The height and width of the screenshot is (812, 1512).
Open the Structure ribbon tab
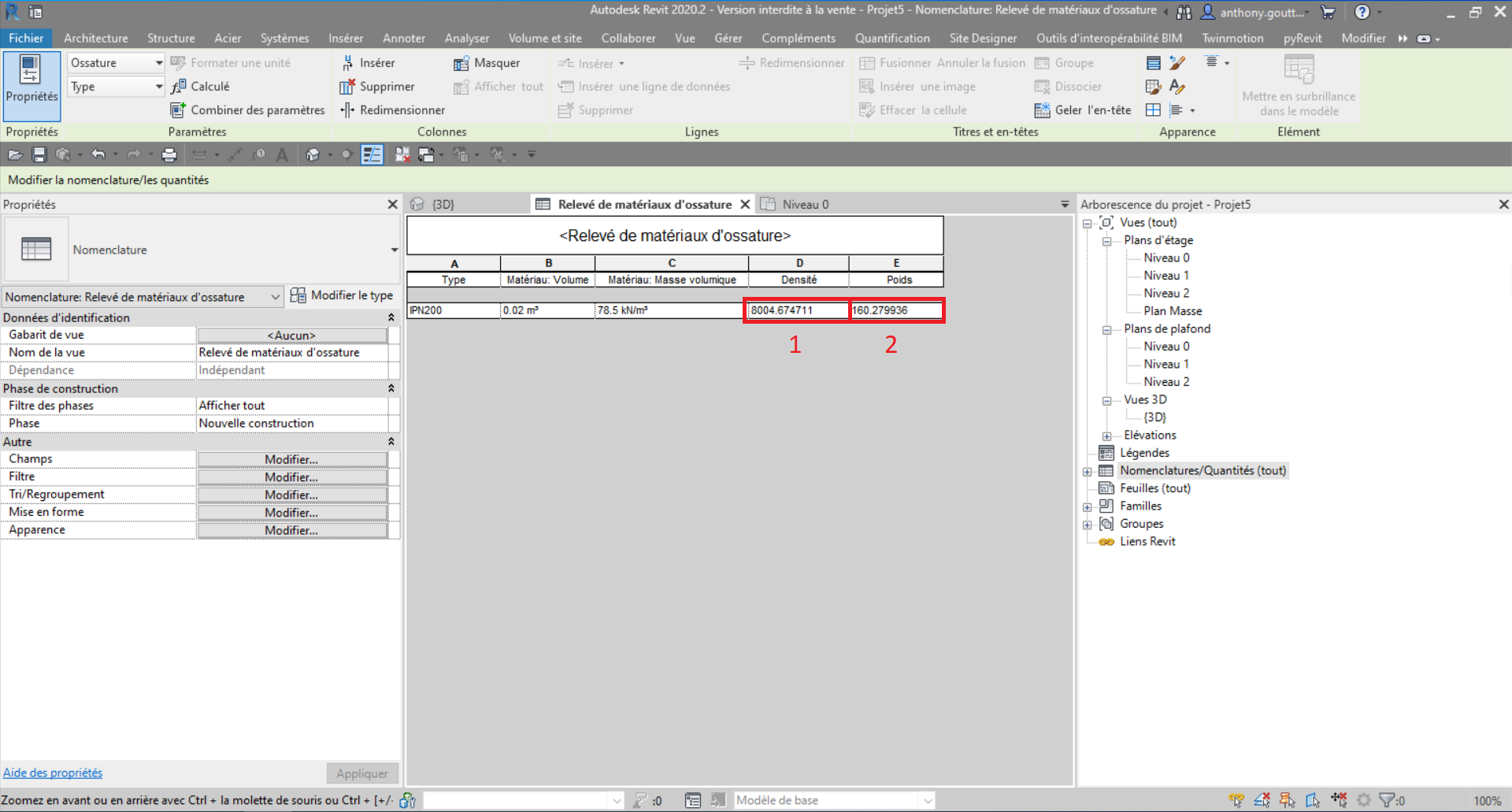click(171, 38)
